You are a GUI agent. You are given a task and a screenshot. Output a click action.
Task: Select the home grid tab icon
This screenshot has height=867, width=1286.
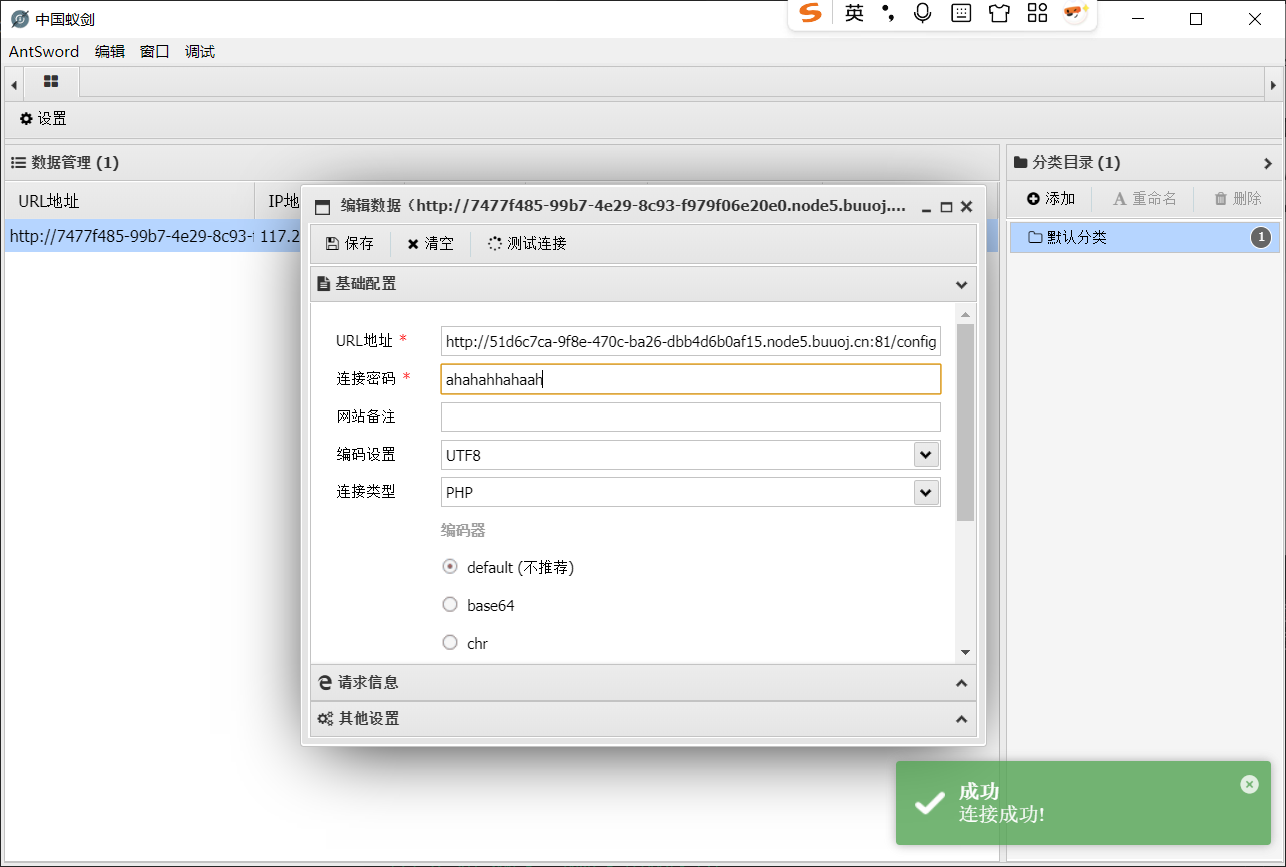(51, 82)
